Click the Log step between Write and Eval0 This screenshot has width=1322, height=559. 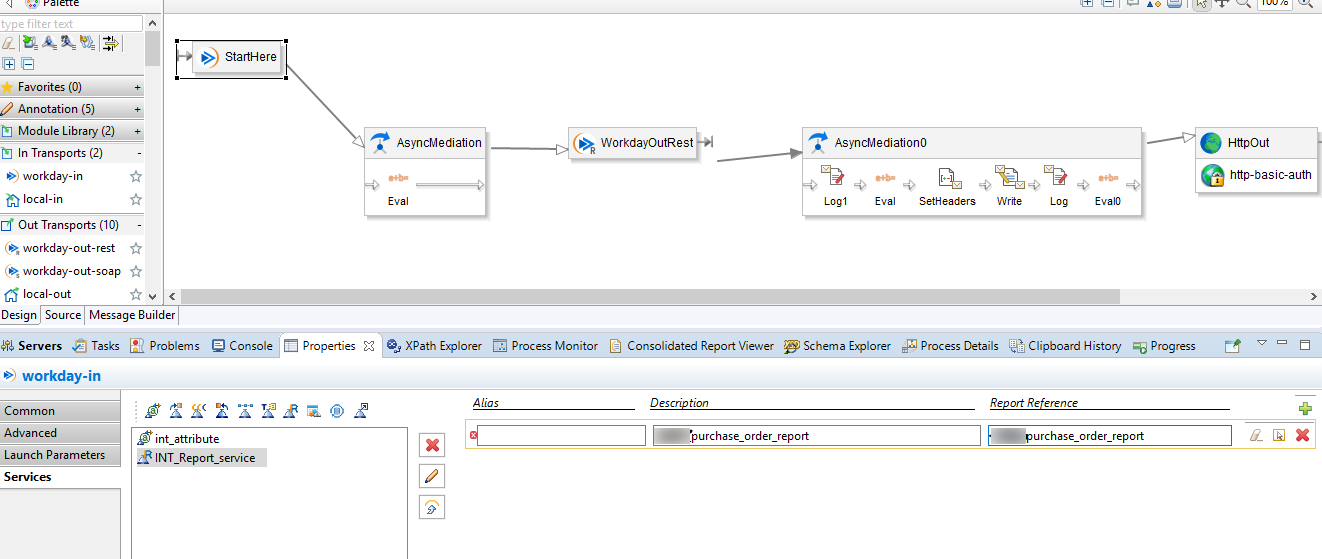click(1058, 187)
